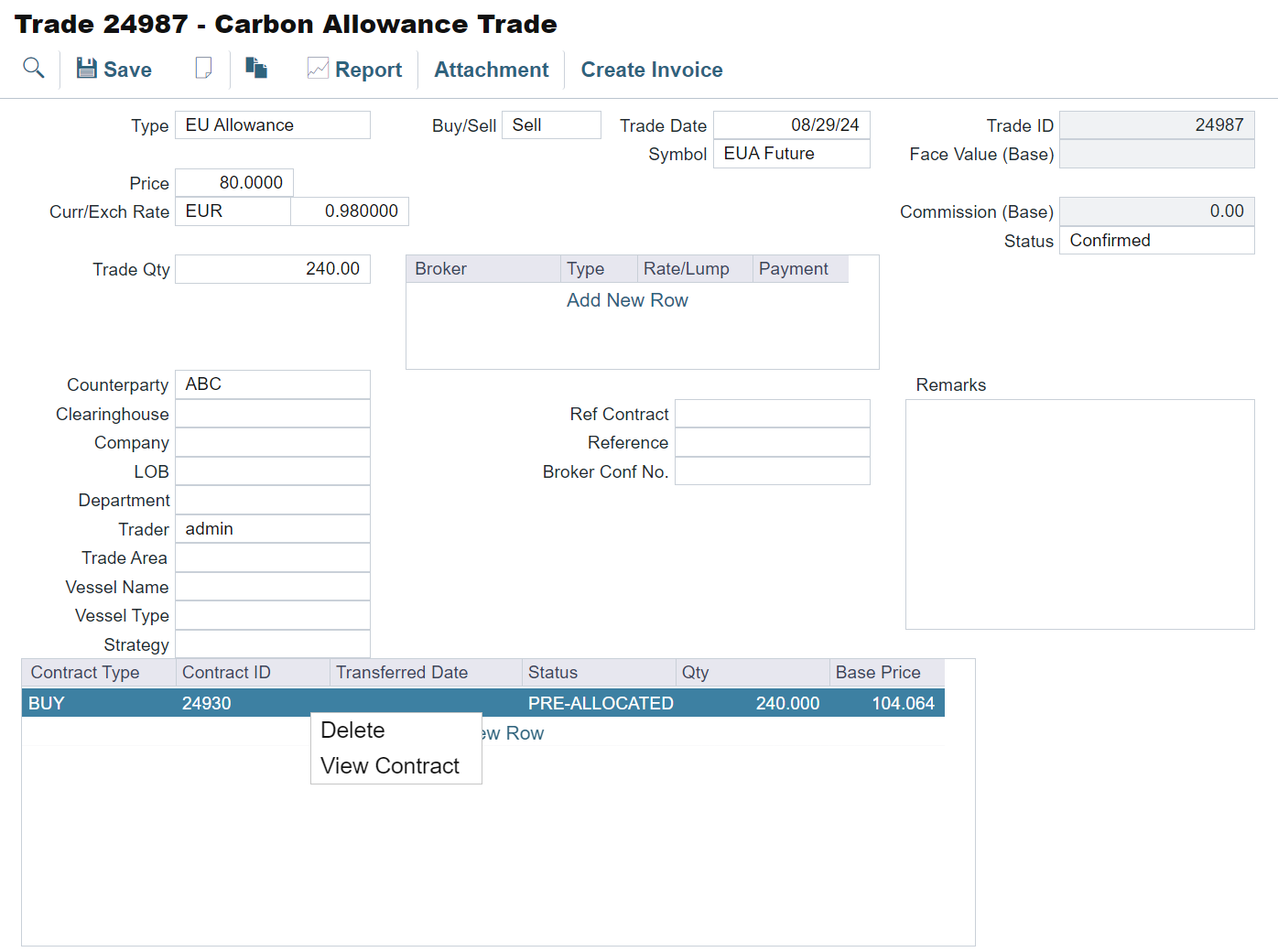Click inside the Remarks text area
This screenshot has height=952, width=1278.
coord(1078,513)
